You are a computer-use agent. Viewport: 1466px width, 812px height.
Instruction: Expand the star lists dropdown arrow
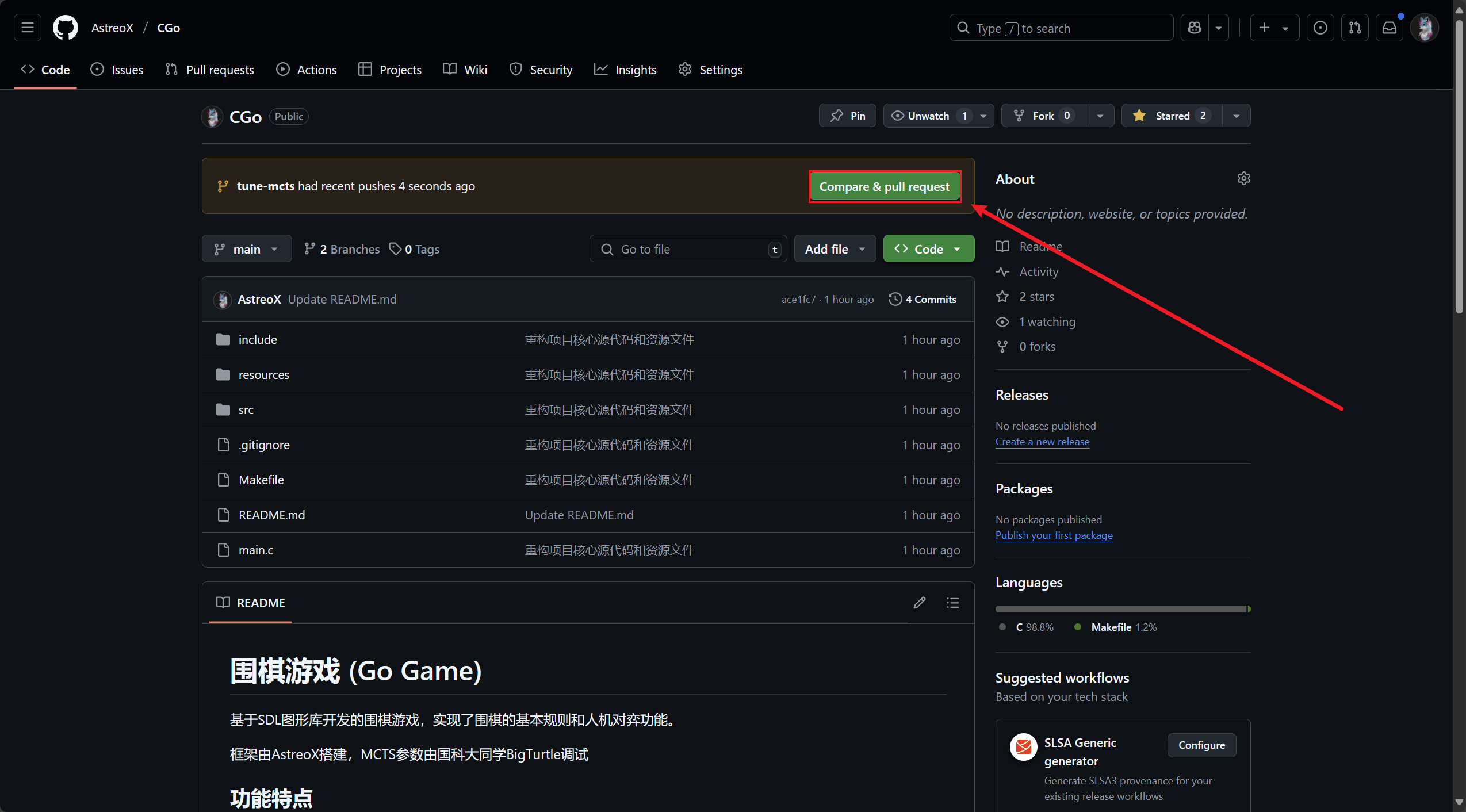(x=1236, y=116)
